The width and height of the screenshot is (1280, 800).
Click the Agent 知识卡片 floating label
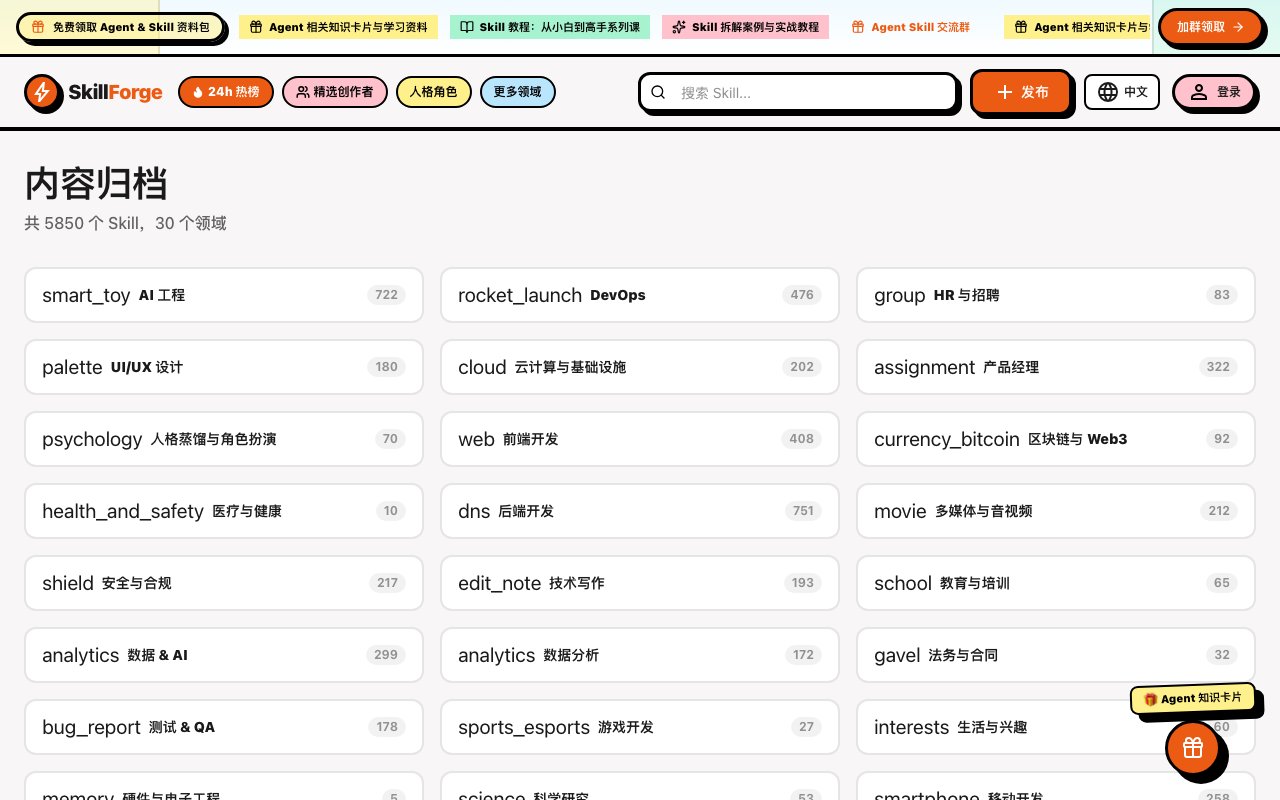pyautogui.click(x=1192, y=698)
